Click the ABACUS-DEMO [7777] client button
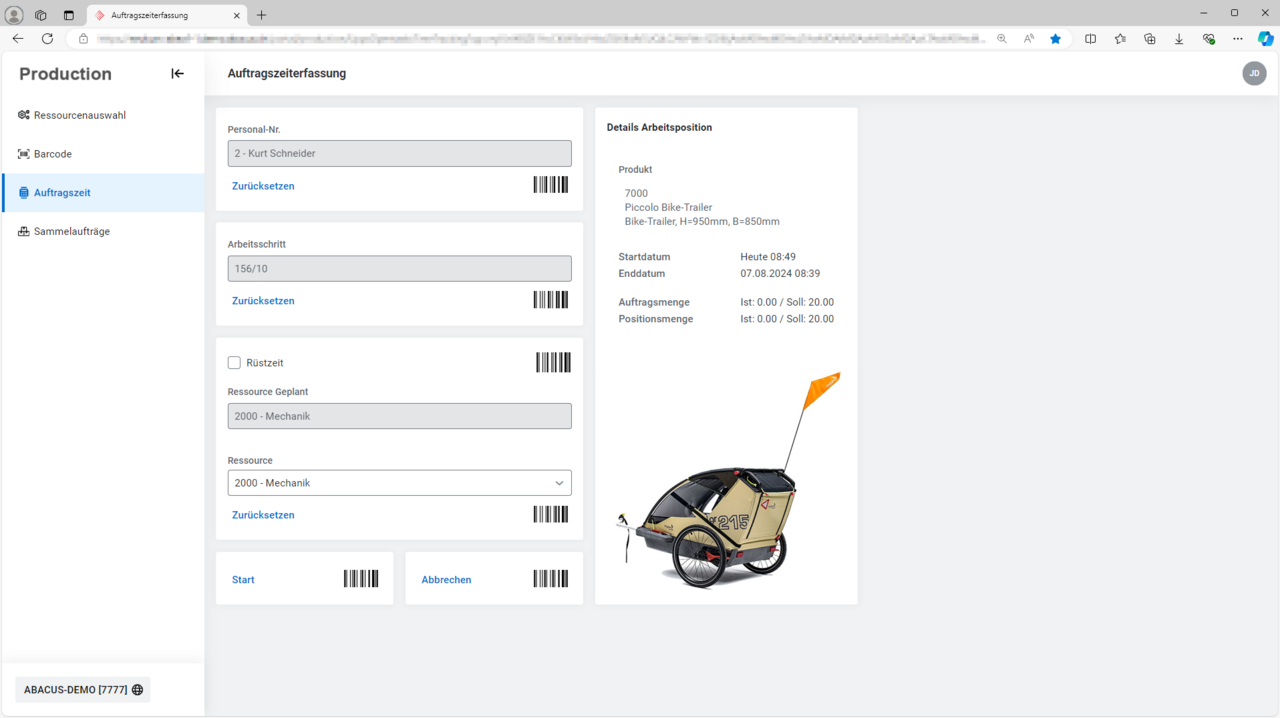 point(83,690)
